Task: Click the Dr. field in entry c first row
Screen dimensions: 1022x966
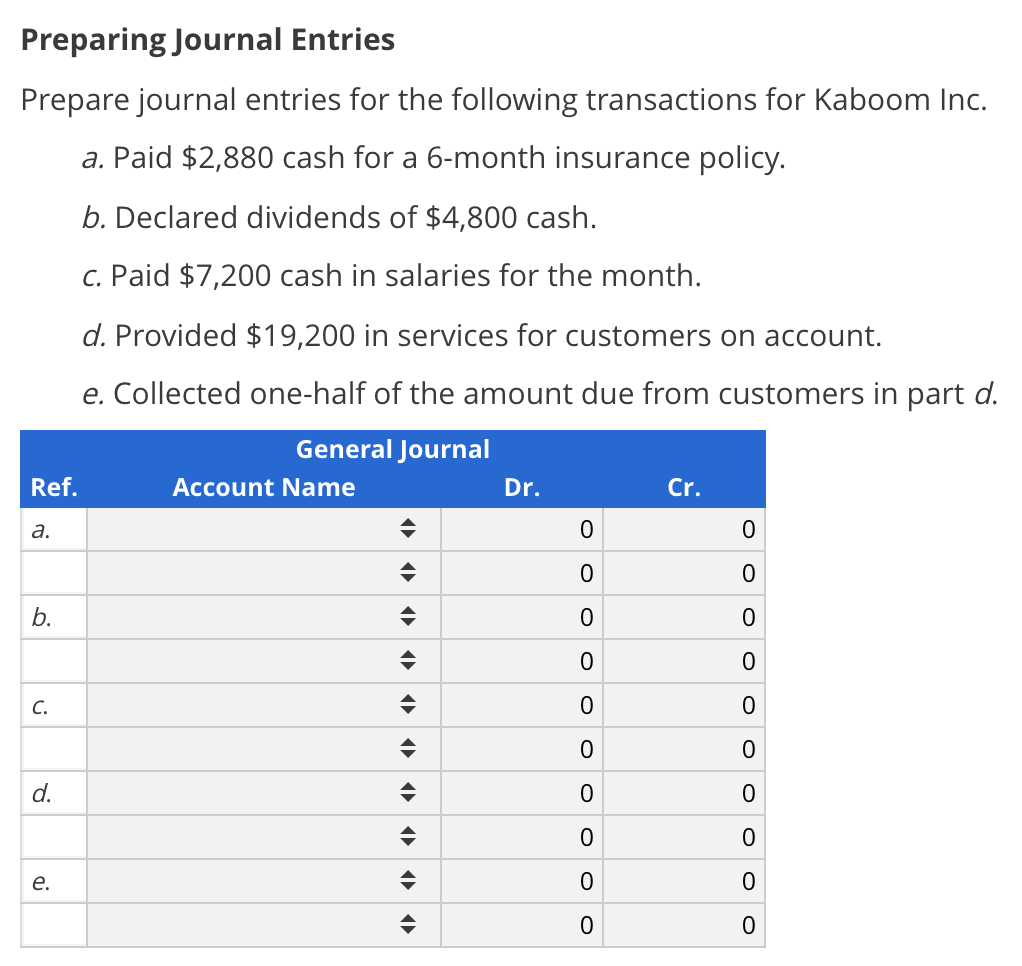Action: 521,705
